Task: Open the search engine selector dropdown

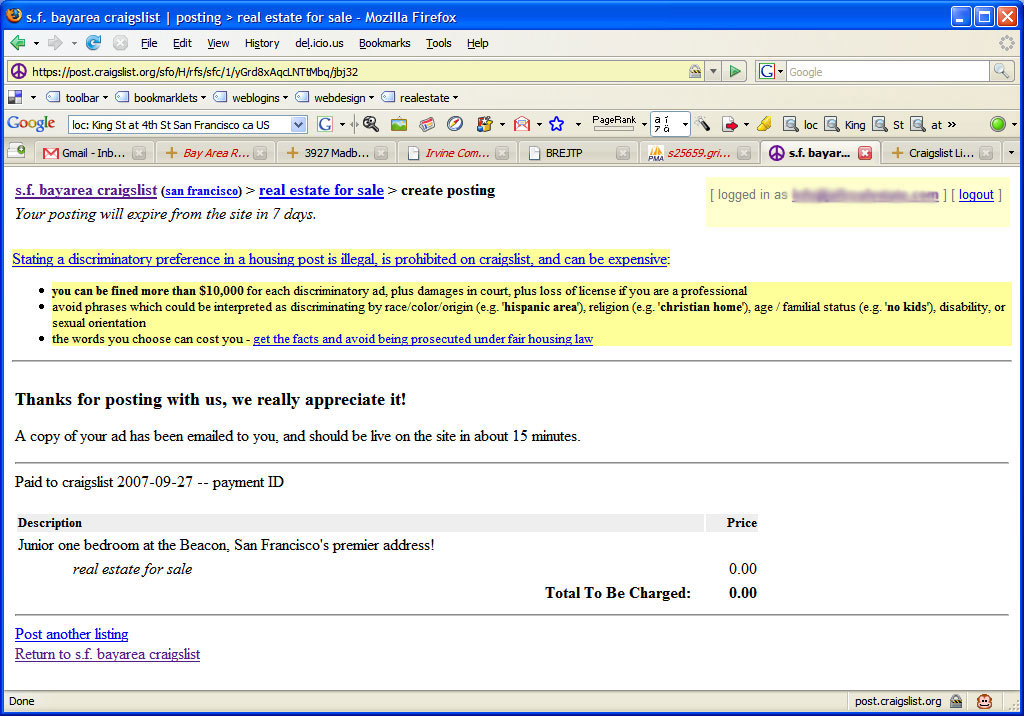Action: tap(780, 72)
